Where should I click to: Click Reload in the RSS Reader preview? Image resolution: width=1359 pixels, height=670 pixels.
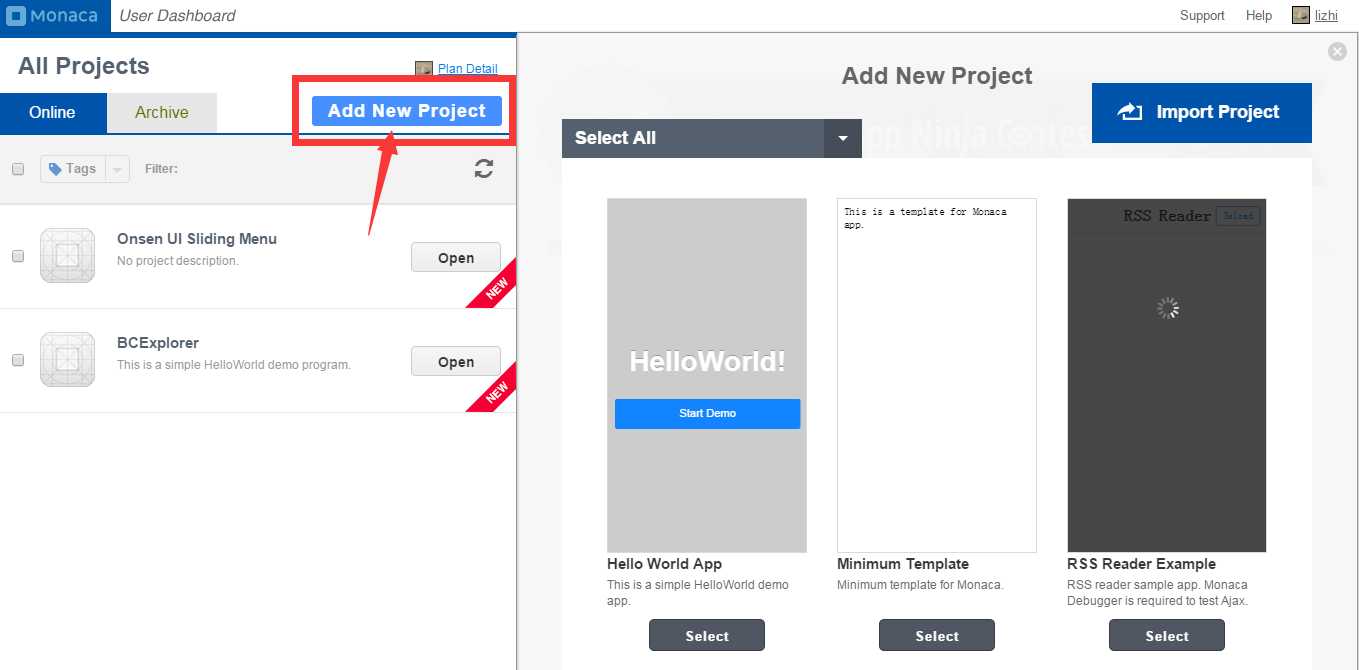point(1238,216)
